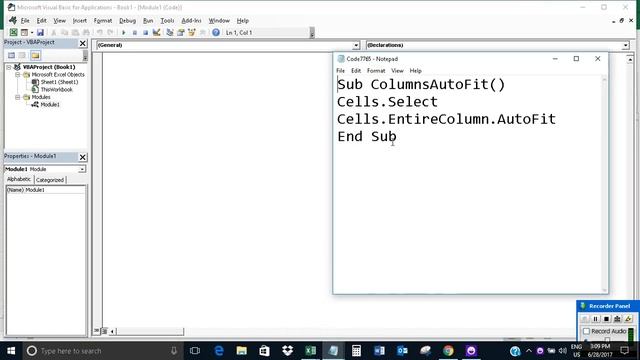
Task: Select Module1 in project tree
Action: tap(50, 104)
